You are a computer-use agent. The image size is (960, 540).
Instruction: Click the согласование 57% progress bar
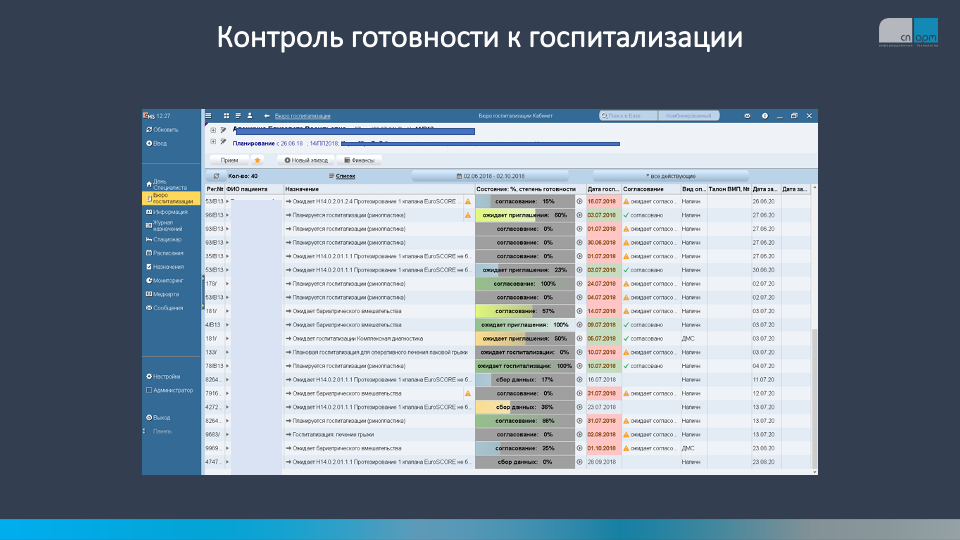coord(525,311)
